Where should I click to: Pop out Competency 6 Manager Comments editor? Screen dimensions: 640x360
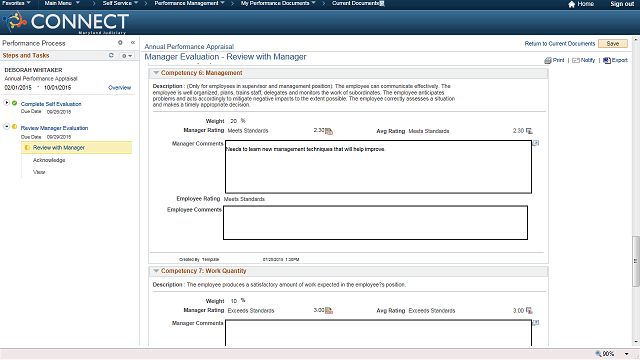[x=536, y=143]
